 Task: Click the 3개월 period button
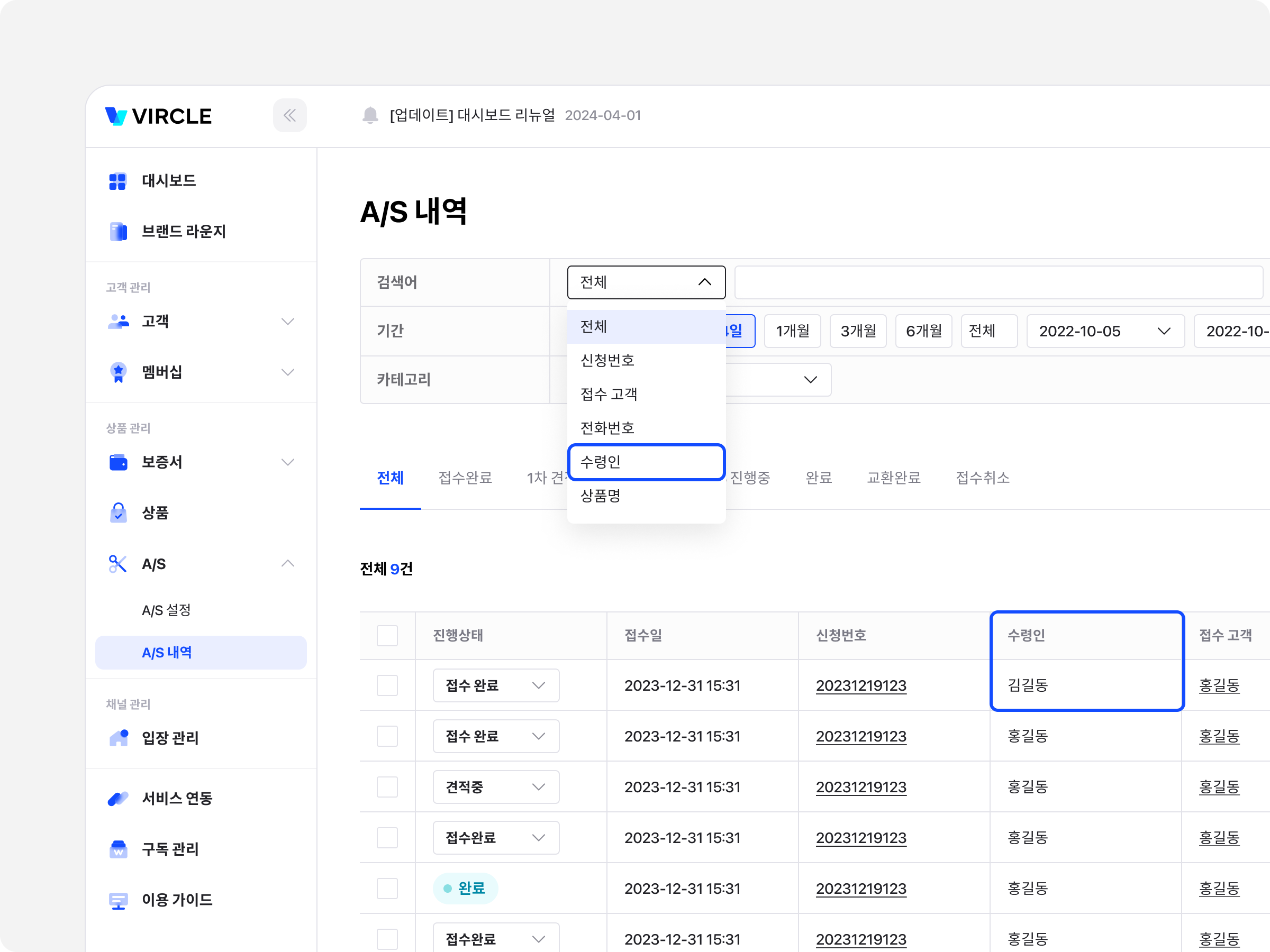(x=858, y=331)
